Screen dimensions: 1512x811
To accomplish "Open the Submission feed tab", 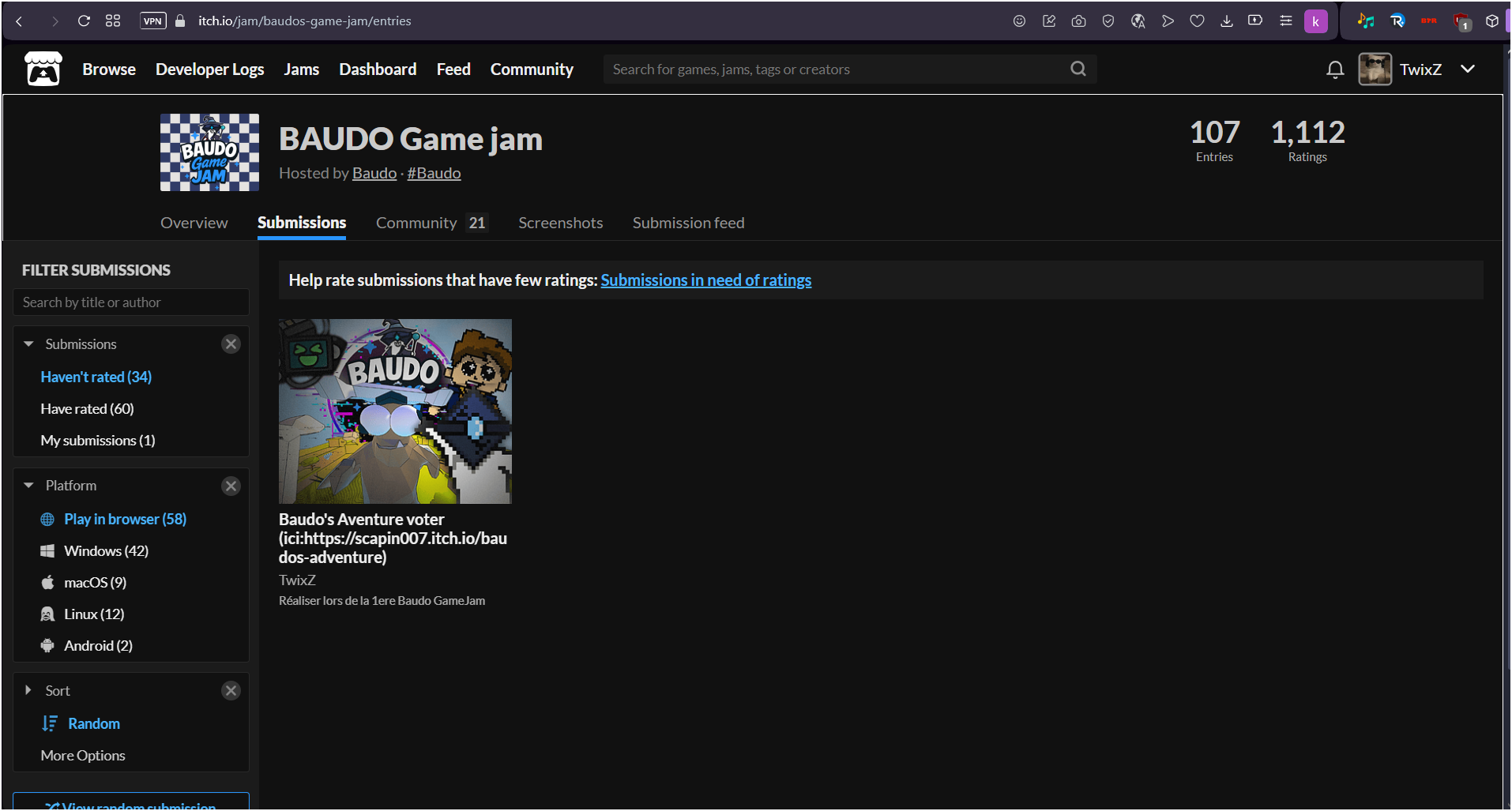I will click(x=688, y=223).
